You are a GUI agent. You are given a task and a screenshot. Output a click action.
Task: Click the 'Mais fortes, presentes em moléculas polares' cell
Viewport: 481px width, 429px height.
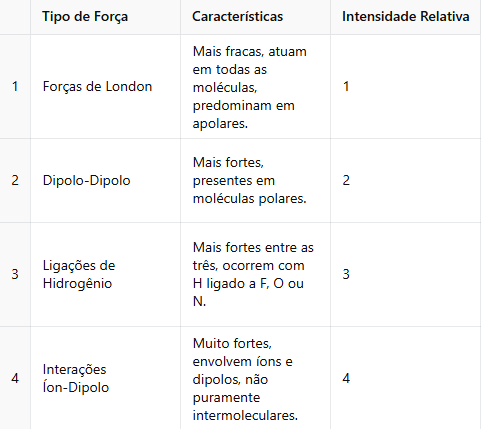[x=255, y=180]
